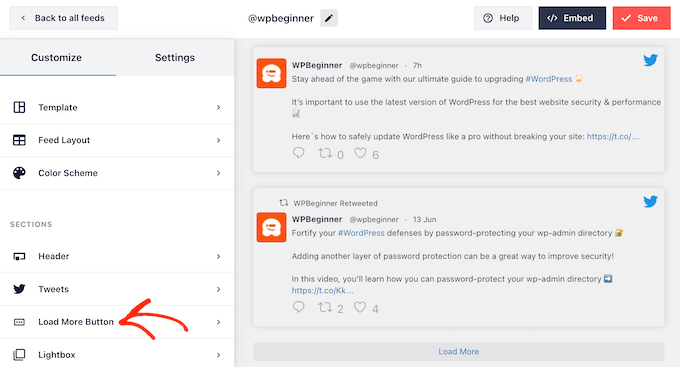Open the #WordPress hashtag link in first tweet
The image size is (680, 367).
click(x=549, y=79)
